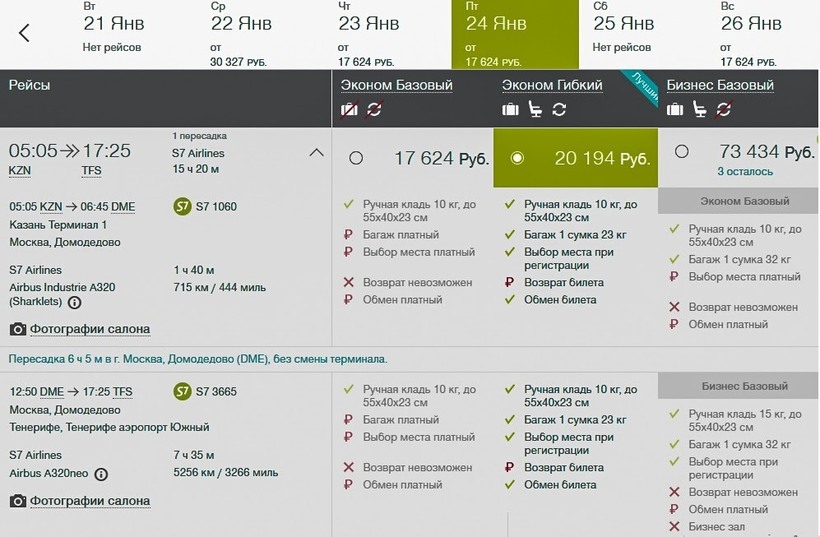
Task: Click DME code in 06:45 DME segment line
Action: click(123, 207)
